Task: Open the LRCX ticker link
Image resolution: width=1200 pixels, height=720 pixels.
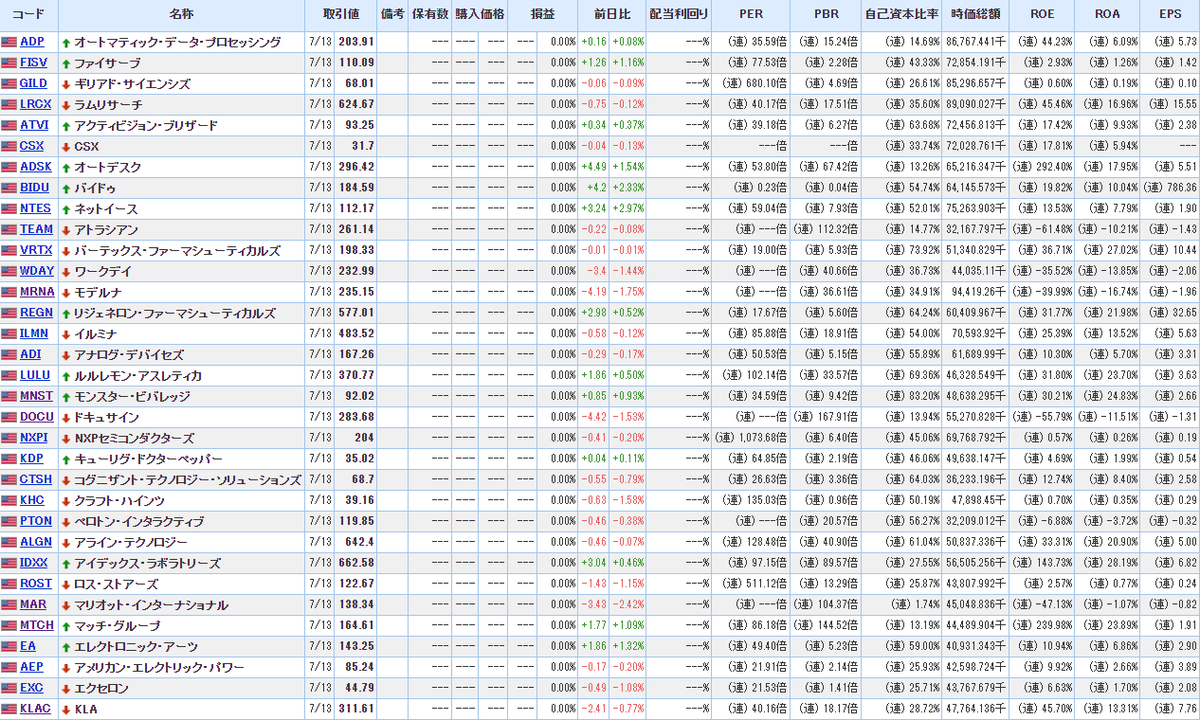Action: (35, 105)
